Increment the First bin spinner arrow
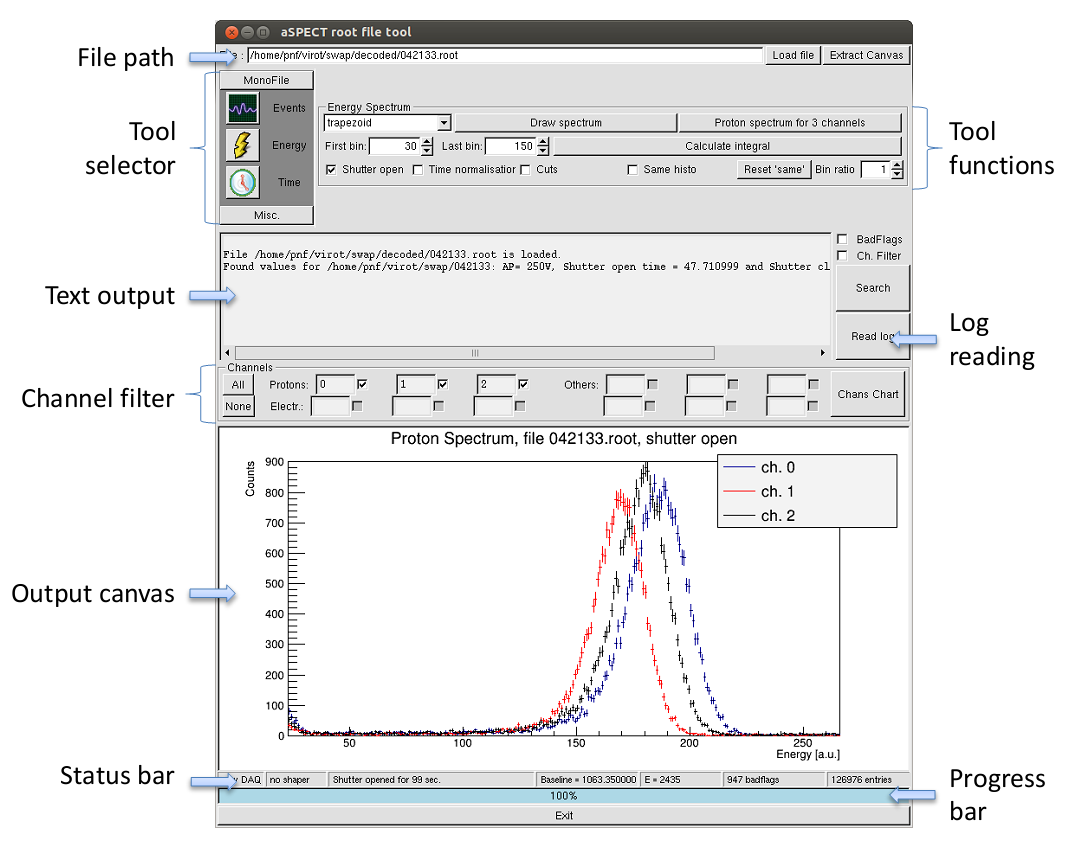 point(427,142)
